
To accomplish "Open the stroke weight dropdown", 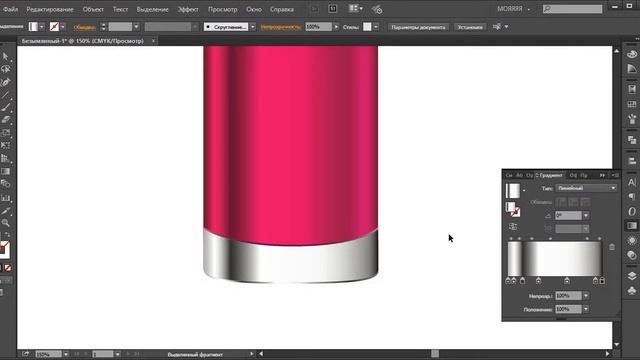I will (x=136, y=27).
